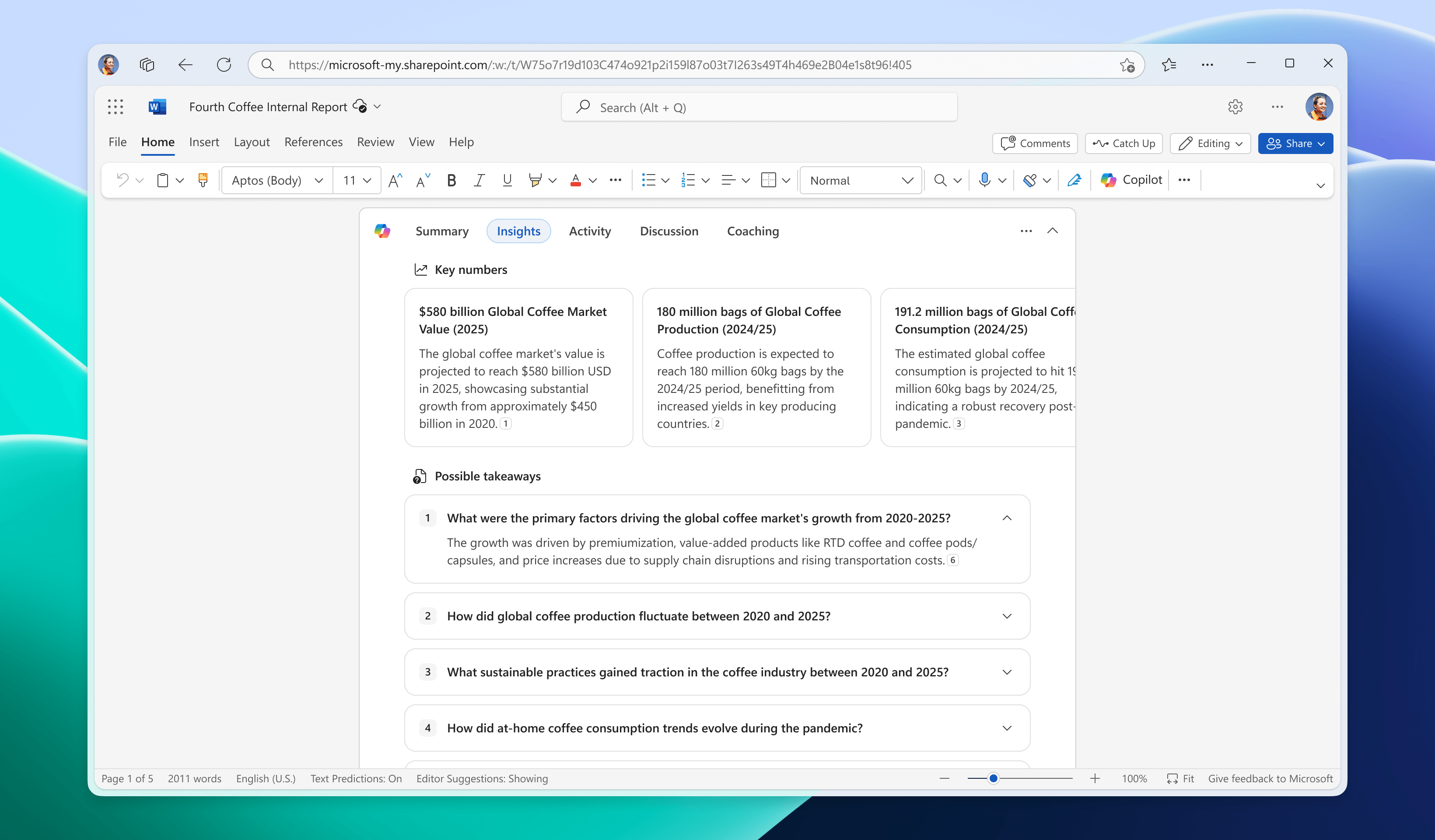This screenshot has width=1435, height=840.
Task: Click the Increase font size icon
Action: coord(395,180)
